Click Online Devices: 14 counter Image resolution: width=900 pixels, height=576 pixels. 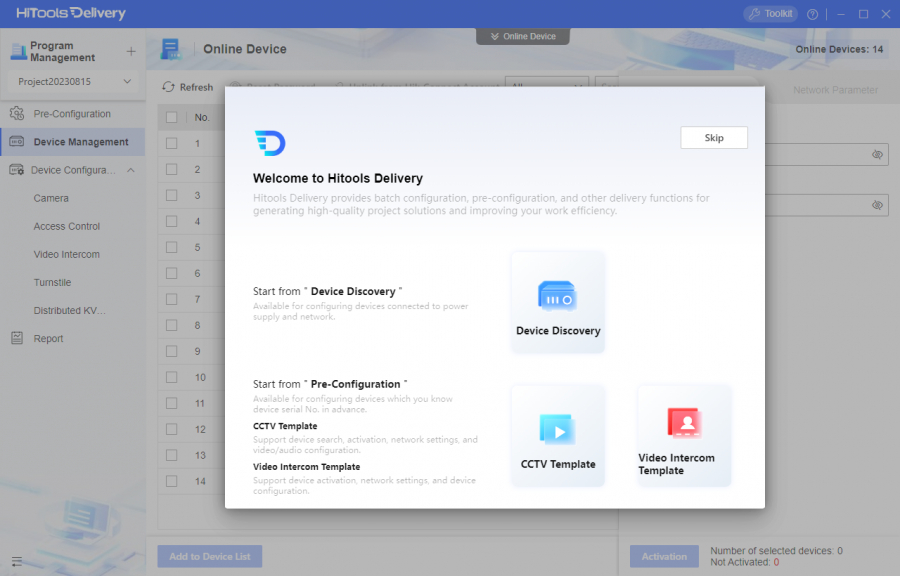839,49
